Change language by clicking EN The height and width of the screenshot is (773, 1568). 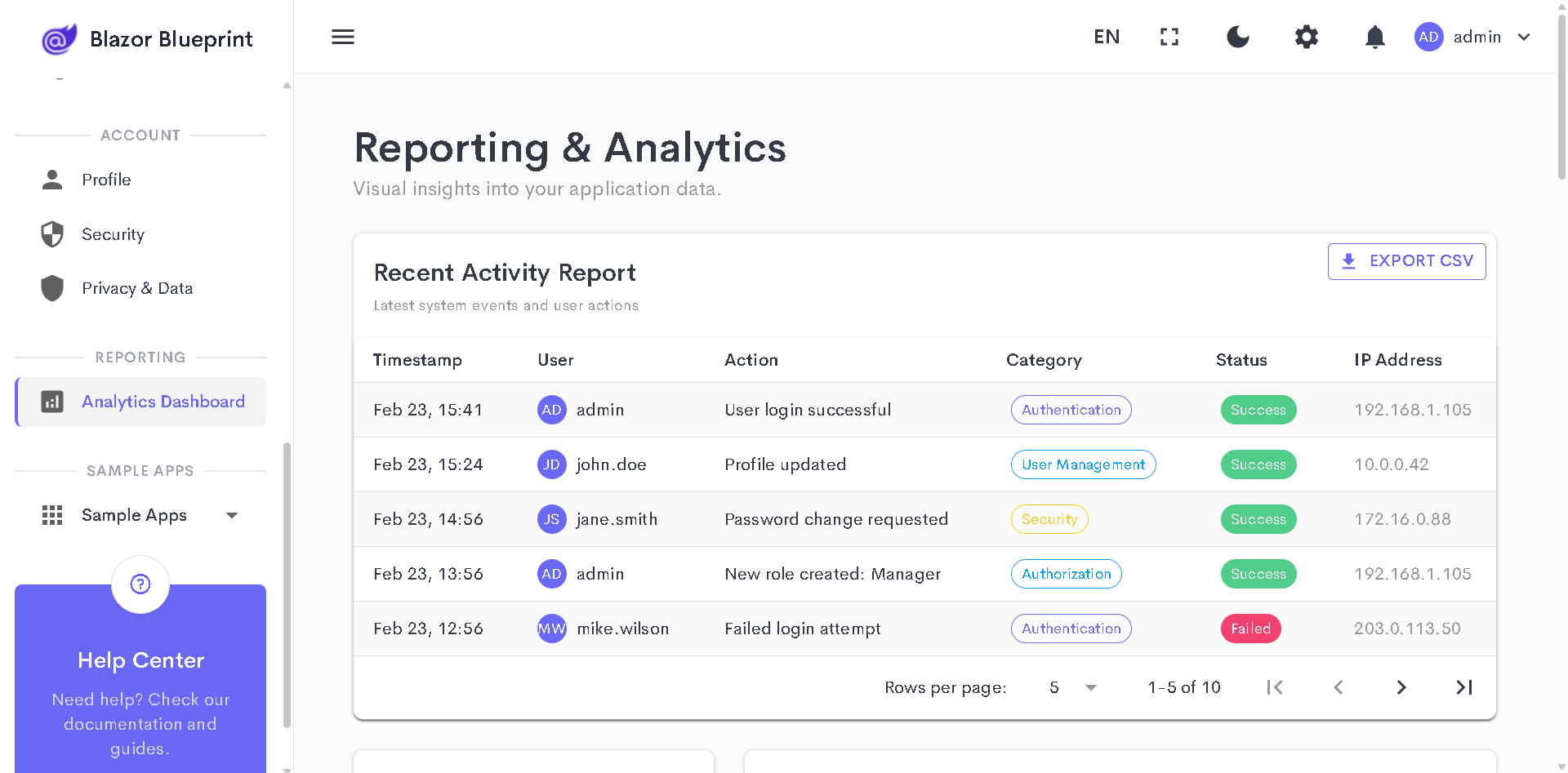point(1107,37)
